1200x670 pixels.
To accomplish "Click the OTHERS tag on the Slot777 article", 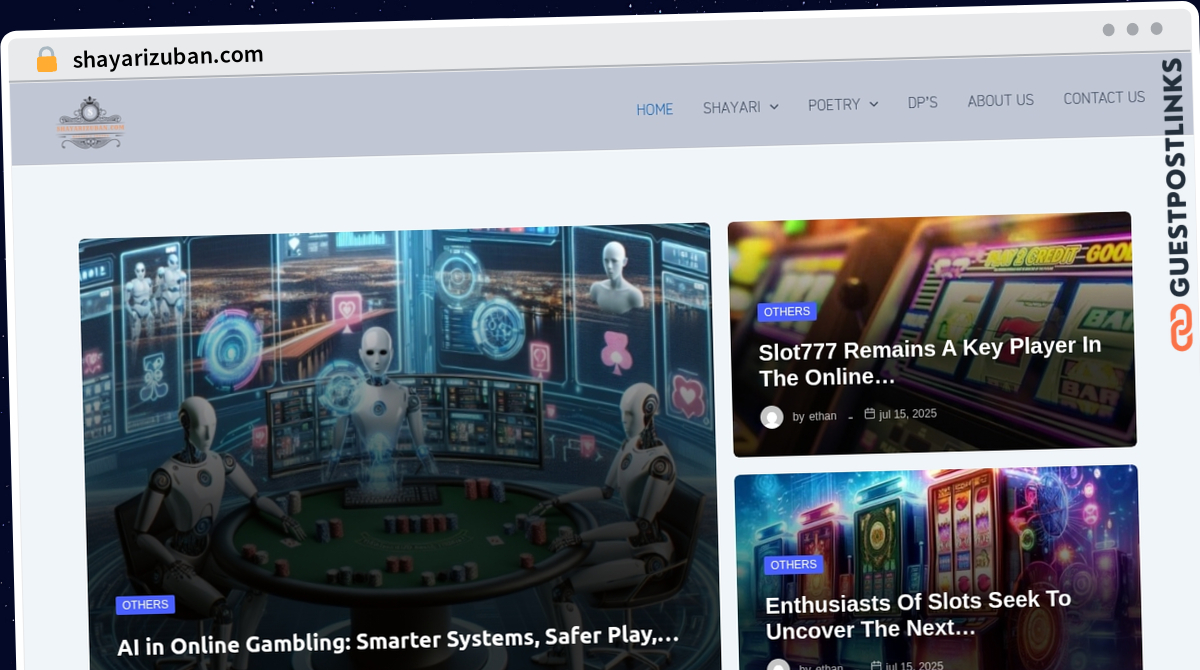I will 787,312.
